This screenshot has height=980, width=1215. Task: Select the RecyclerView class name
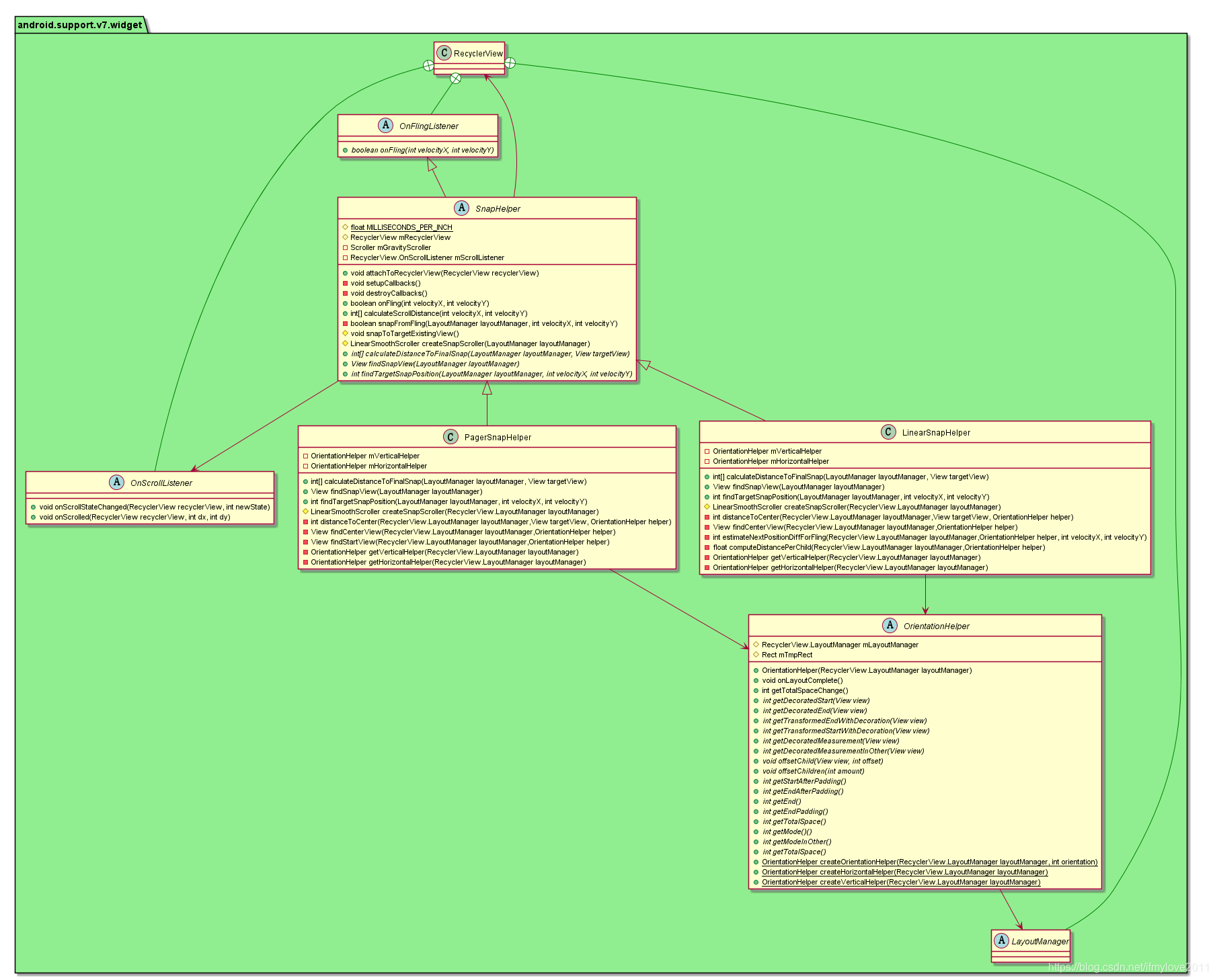(x=478, y=54)
